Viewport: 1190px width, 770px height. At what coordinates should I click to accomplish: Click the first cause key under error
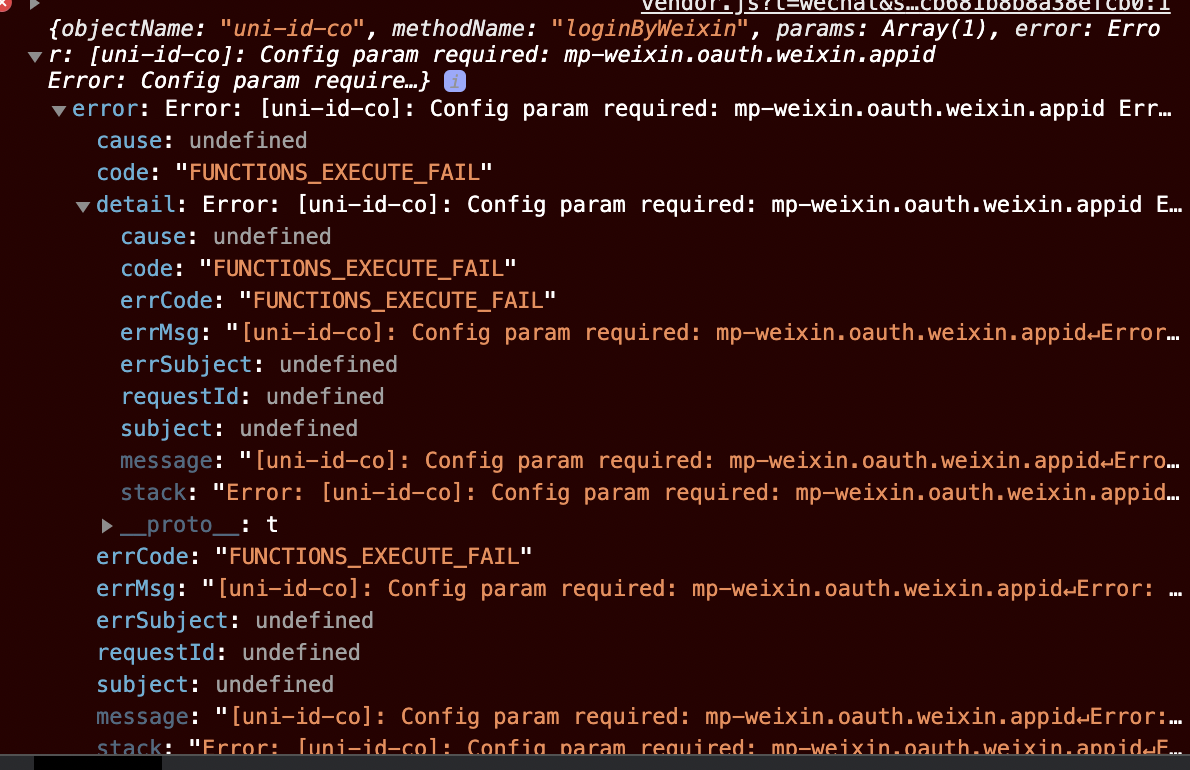pos(129,140)
